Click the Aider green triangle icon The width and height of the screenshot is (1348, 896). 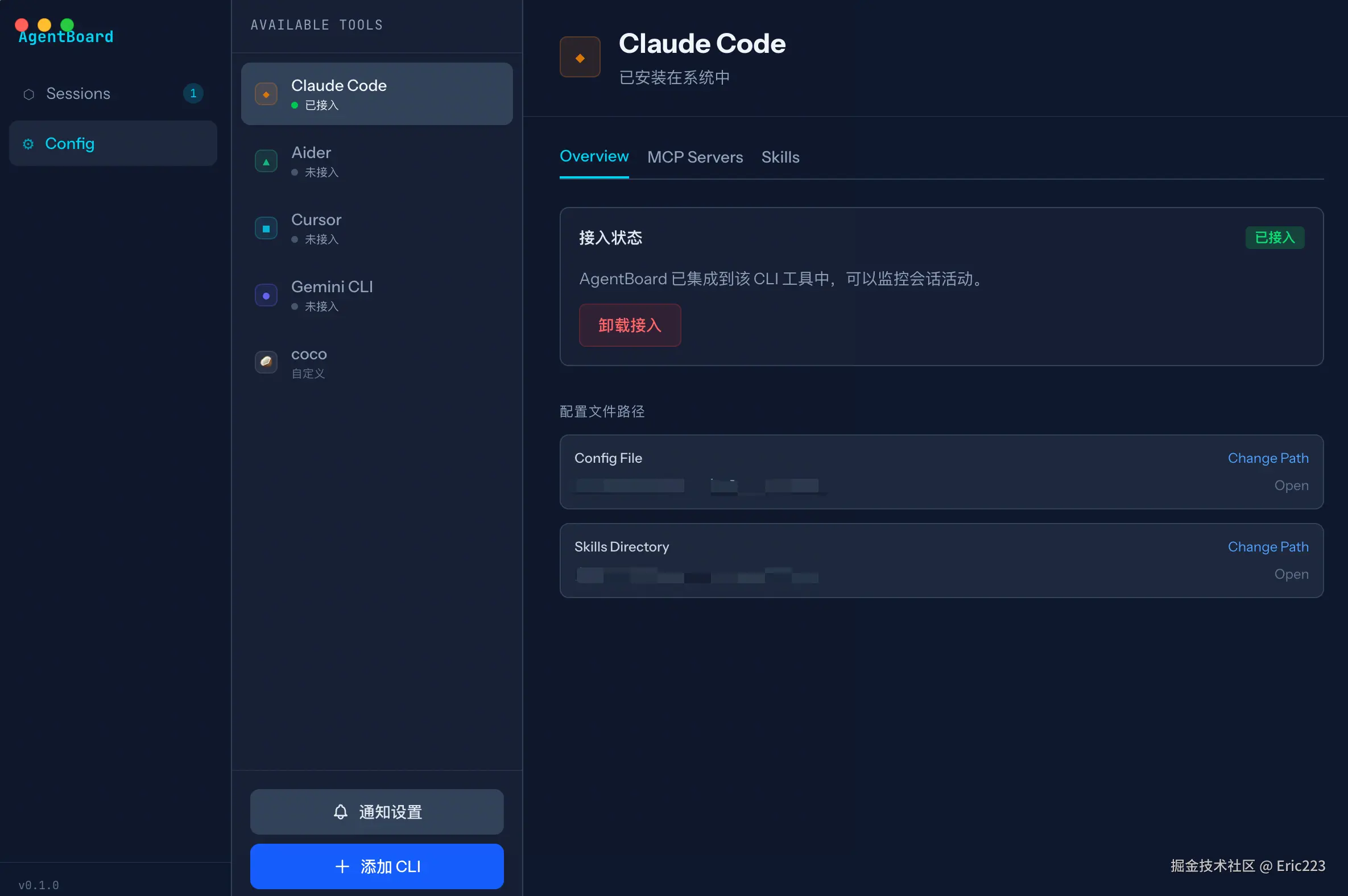tap(266, 161)
